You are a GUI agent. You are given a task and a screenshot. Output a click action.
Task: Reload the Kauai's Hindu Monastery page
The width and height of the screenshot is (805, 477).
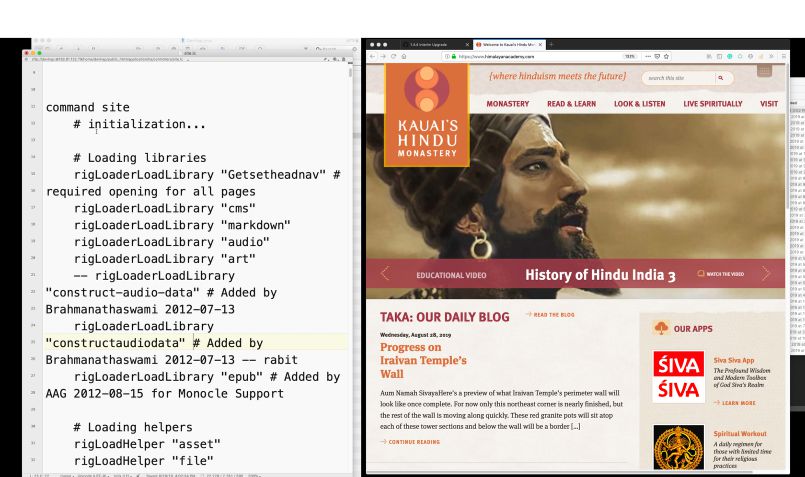coord(393,56)
